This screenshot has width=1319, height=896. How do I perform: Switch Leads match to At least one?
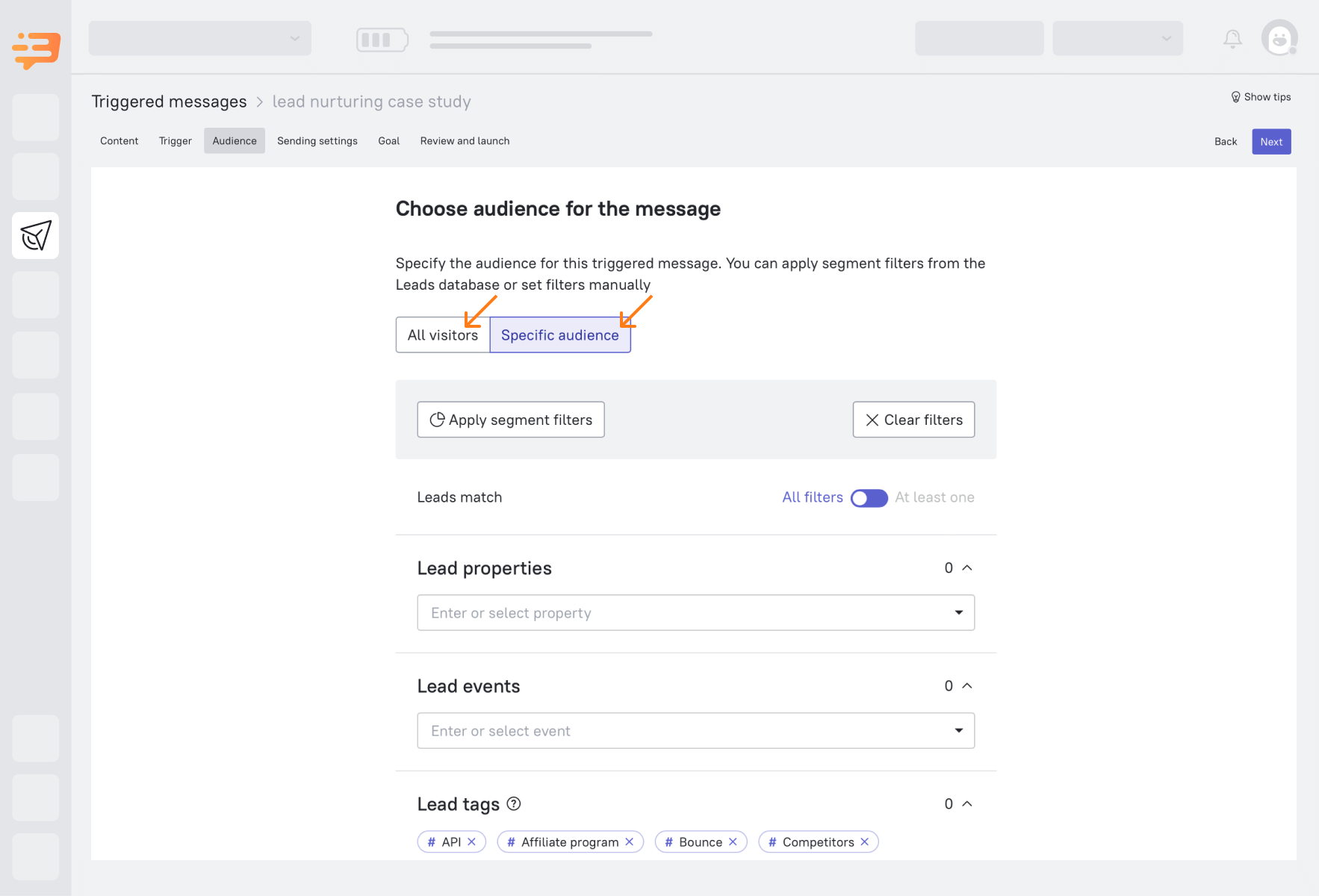(x=869, y=497)
